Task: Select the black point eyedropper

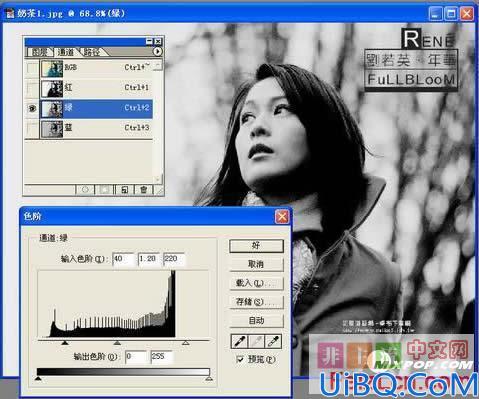Action: point(240,341)
